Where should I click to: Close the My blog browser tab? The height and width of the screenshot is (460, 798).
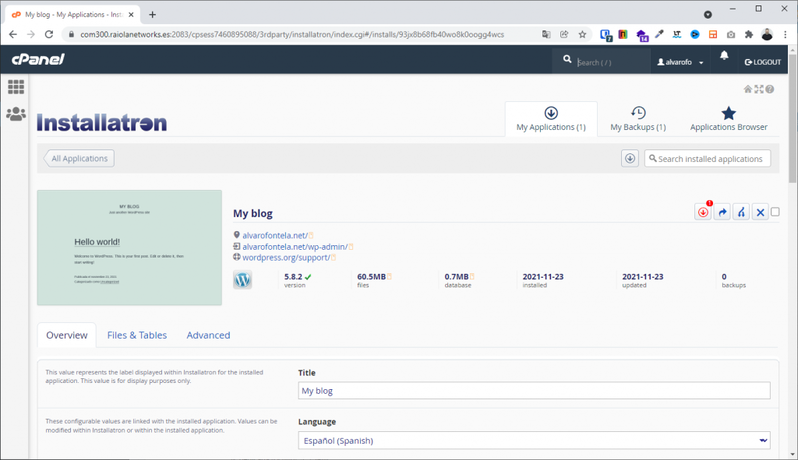click(x=131, y=15)
